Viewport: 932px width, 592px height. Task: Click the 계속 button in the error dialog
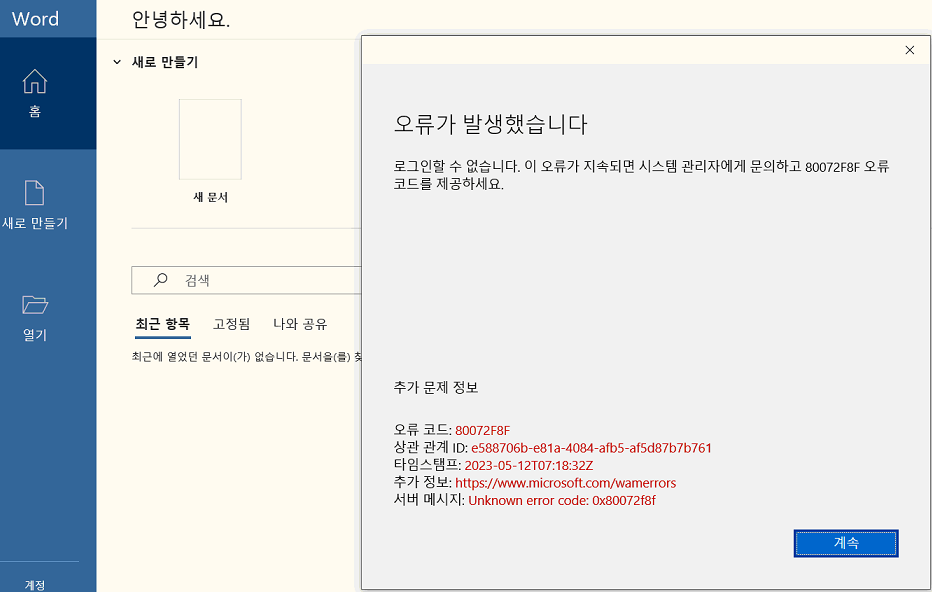tap(846, 543)
